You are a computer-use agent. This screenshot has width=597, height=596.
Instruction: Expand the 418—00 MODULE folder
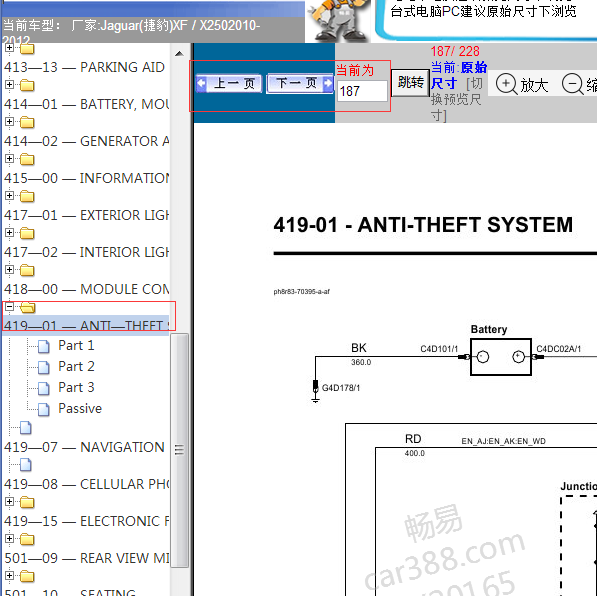(9, 270)
